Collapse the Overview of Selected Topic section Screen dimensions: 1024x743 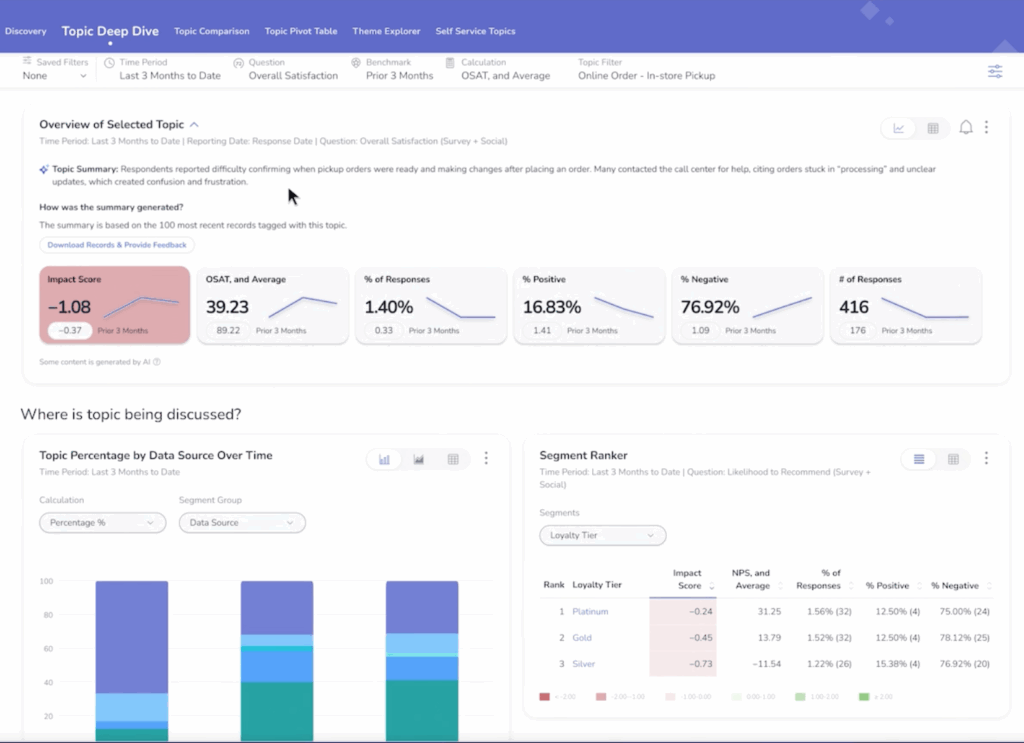tap(194, 124)
